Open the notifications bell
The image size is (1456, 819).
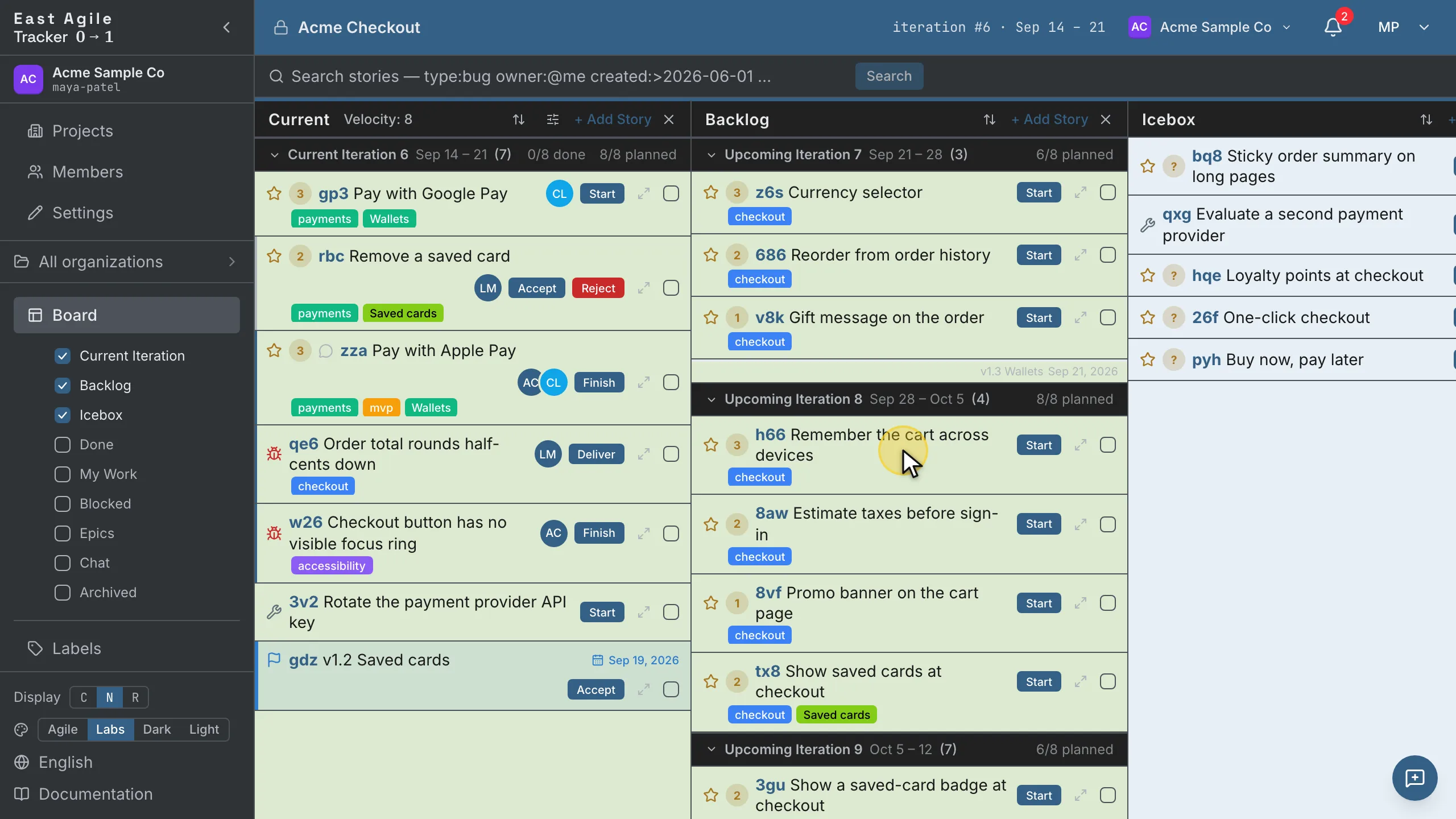coord(1333,27)
